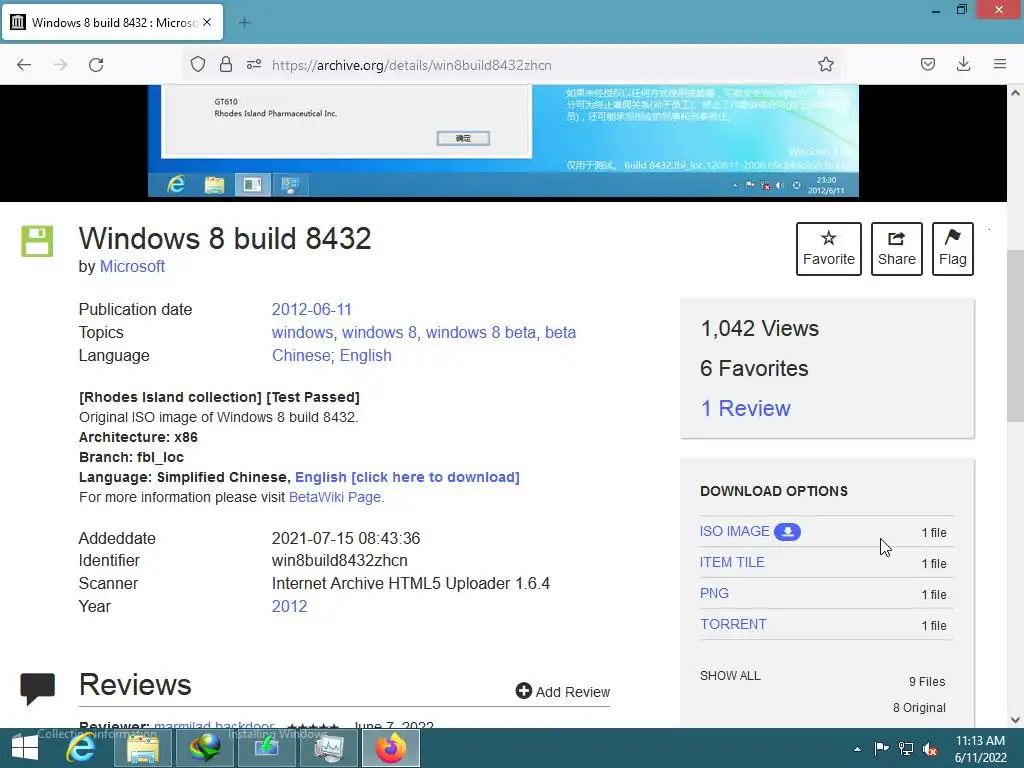Click the forward navigation arrow

pyautogui.click(x=60, y=65)
